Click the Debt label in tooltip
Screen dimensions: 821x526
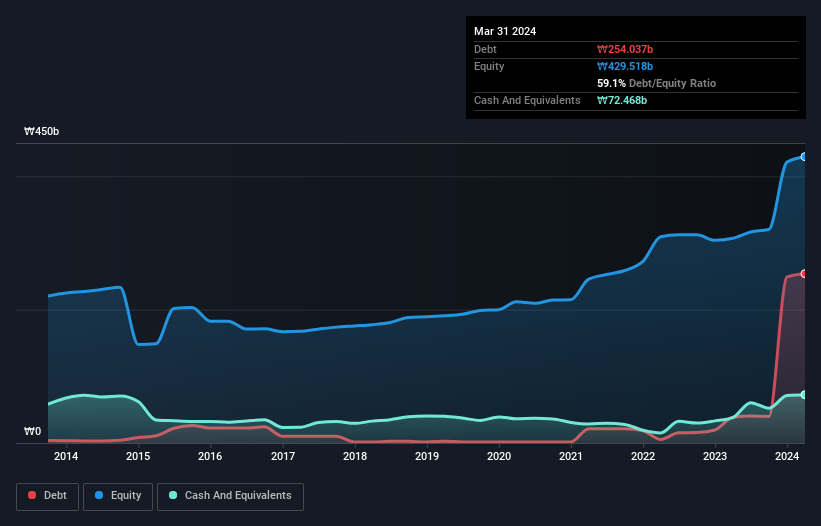[x=485, y=49]
